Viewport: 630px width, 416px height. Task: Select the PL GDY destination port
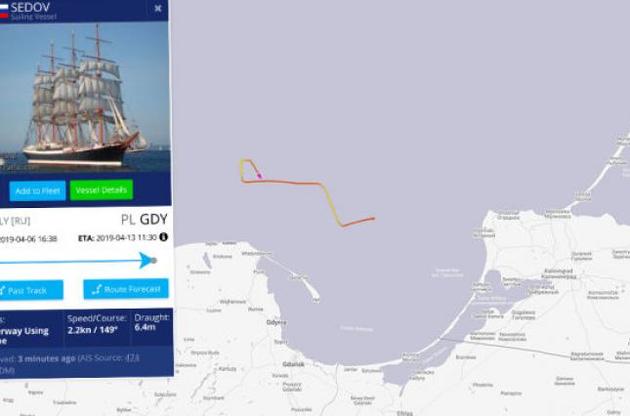[x=144, y=219]
